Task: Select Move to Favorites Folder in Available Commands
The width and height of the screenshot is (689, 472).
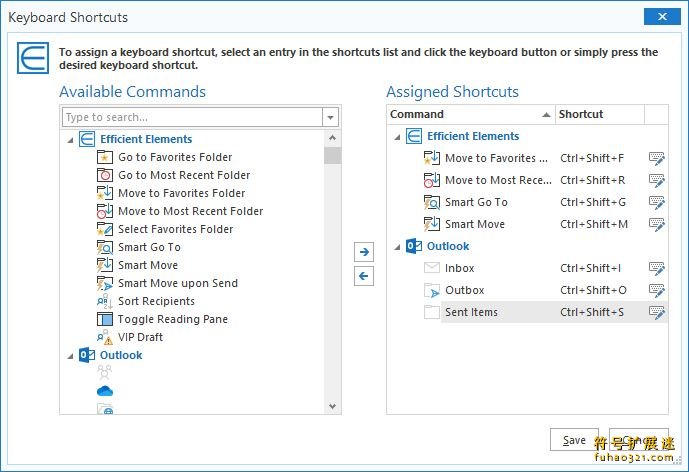Action: [x=181, y=193]
